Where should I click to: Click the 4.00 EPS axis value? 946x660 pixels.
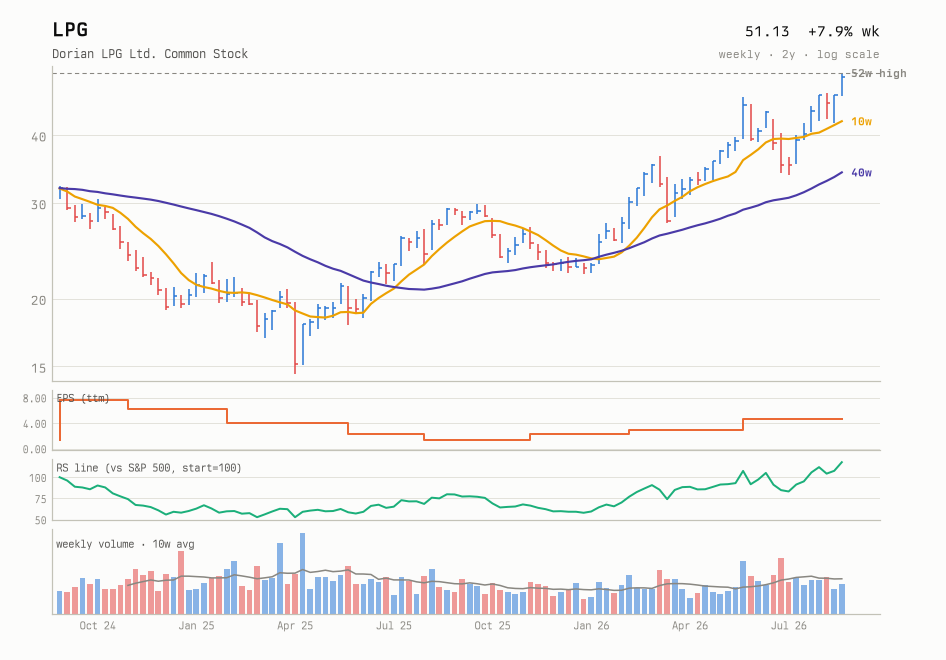[34, 424]
